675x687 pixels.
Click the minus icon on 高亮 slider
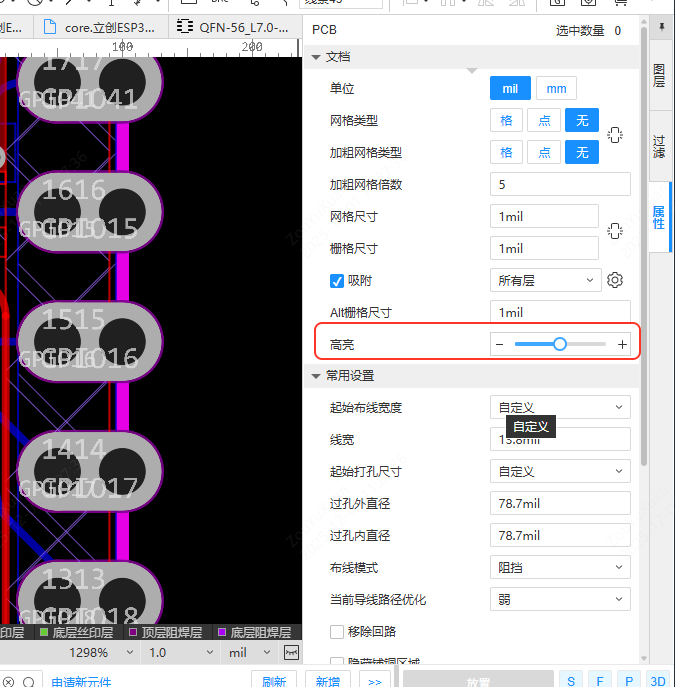tap(500, 344)
